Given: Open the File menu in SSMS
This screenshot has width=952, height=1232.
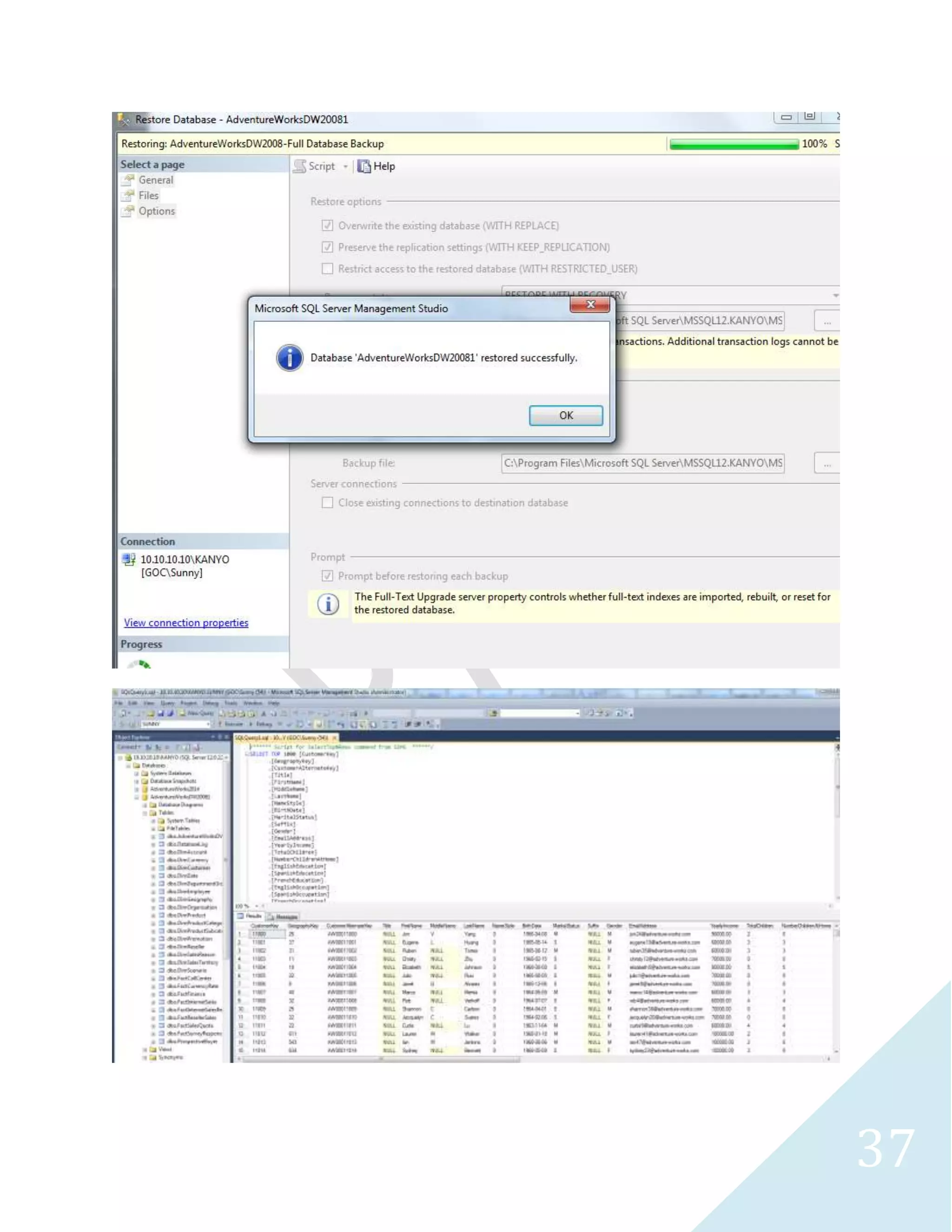Looking at the screenshot, I should pyautogui.click(x=118, y=703).
